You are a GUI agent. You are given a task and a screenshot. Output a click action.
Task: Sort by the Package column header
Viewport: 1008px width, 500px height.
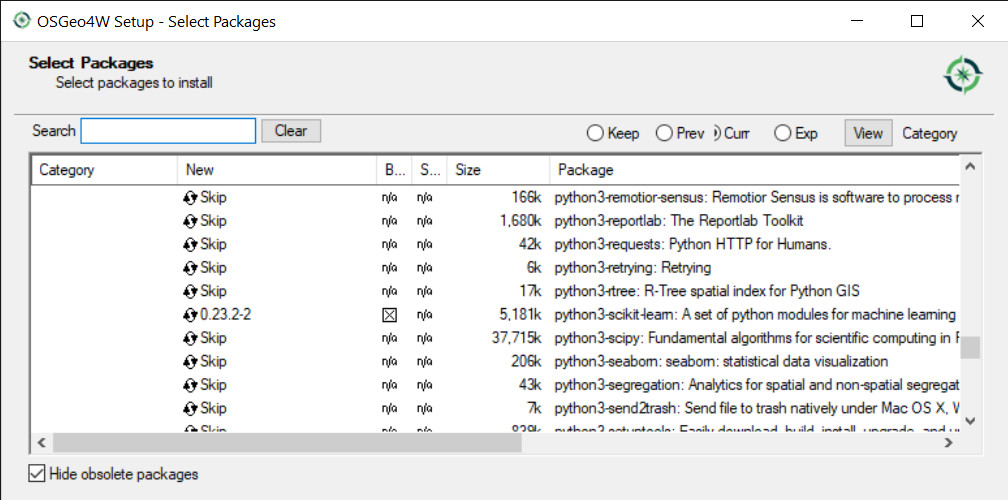tap(755, 170)
